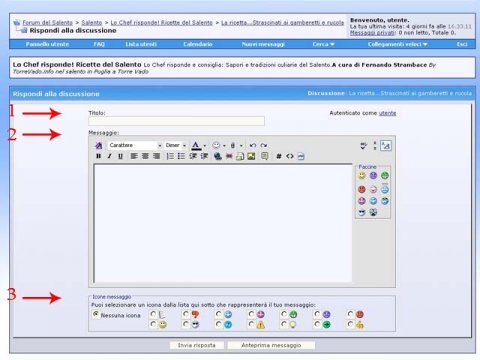
Task: Open Nuovi messaggi from navbar
Action: tap(263, 44)
